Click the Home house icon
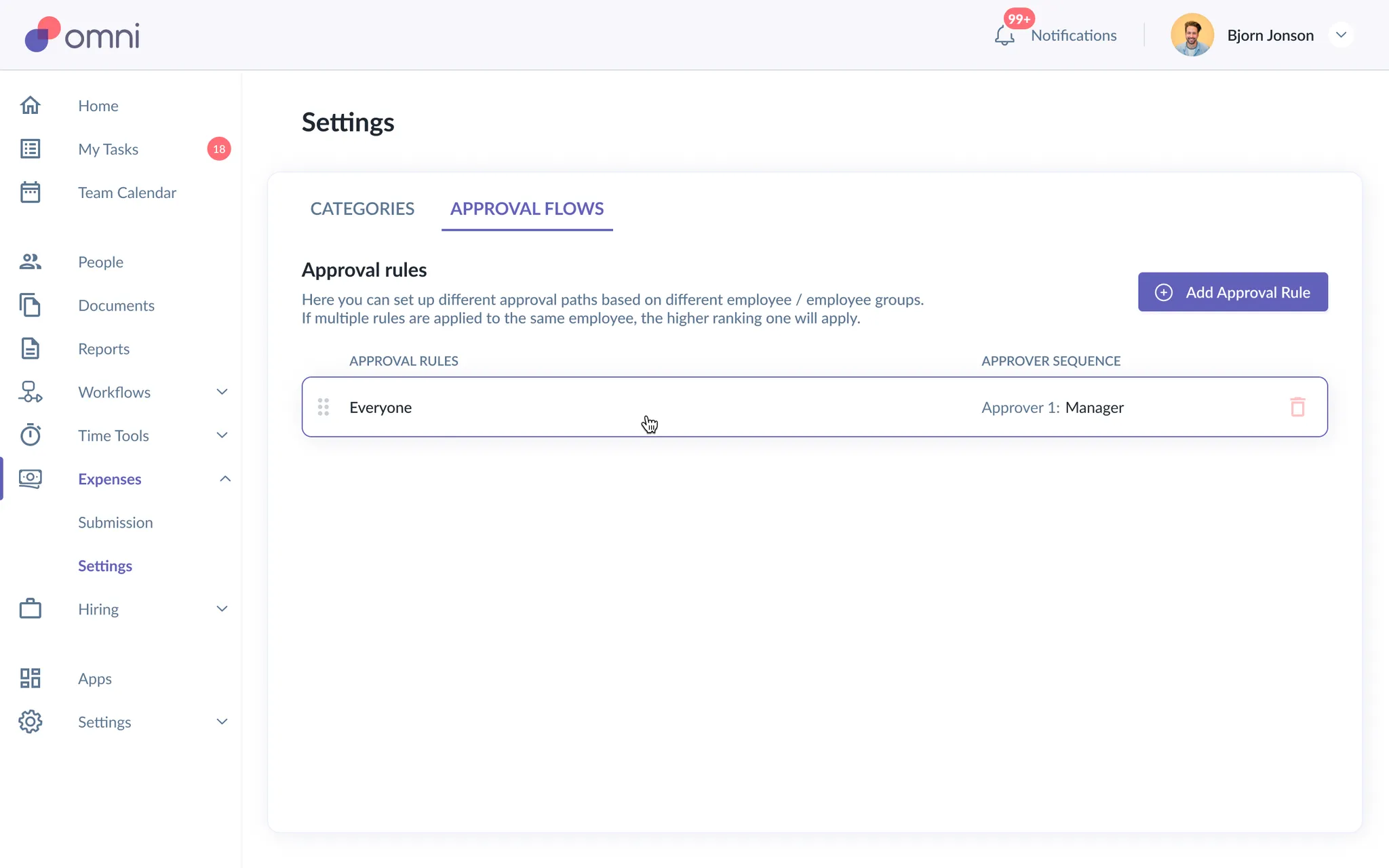This screenshot has width=1389, height=868. [31, 106]
